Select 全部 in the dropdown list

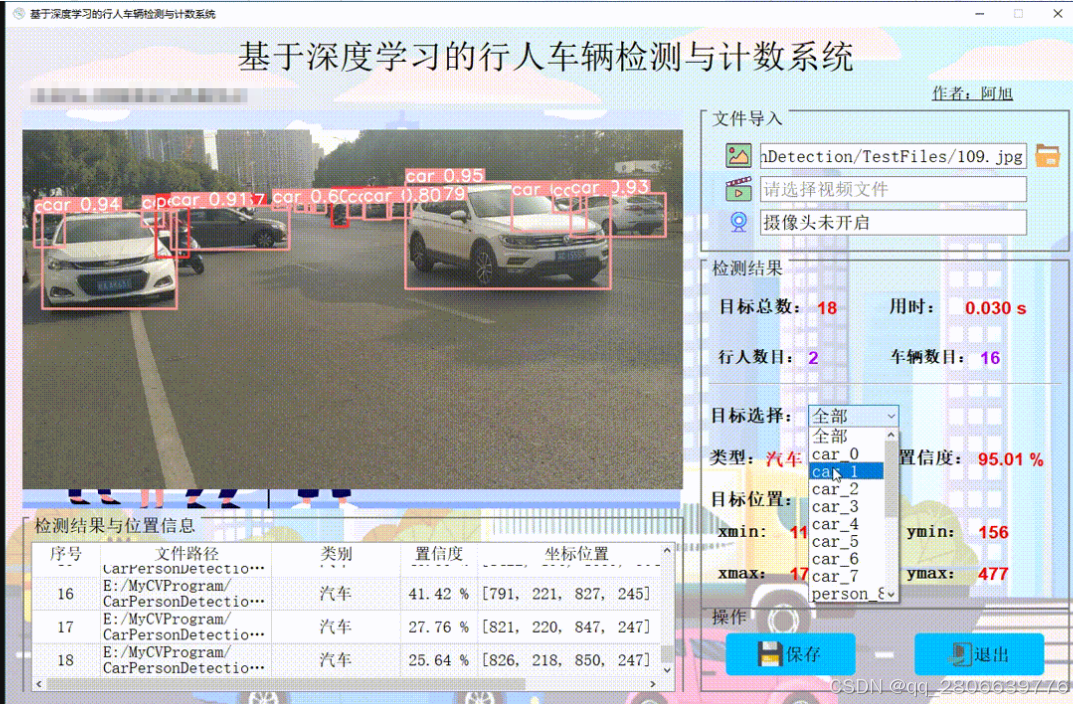846,436
